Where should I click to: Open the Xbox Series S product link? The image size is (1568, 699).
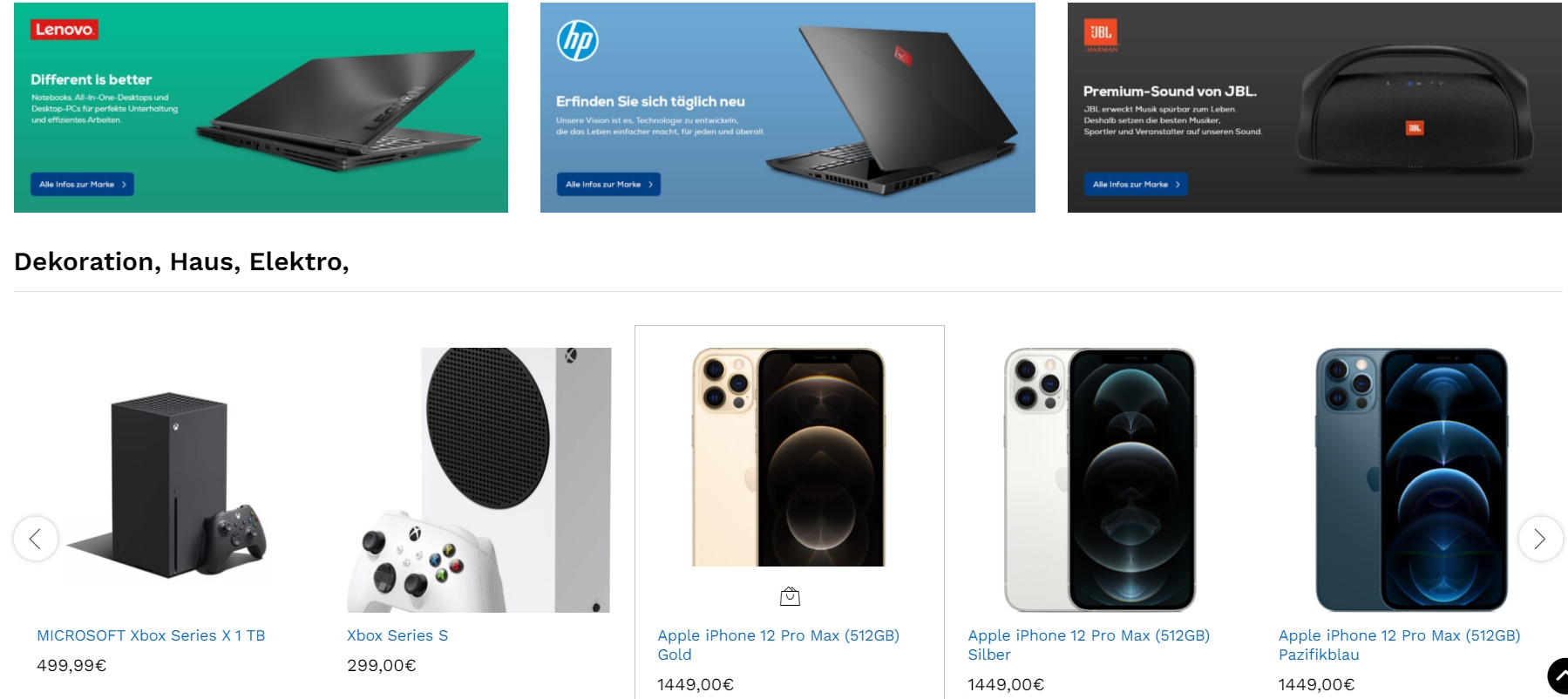pos(397,635)
